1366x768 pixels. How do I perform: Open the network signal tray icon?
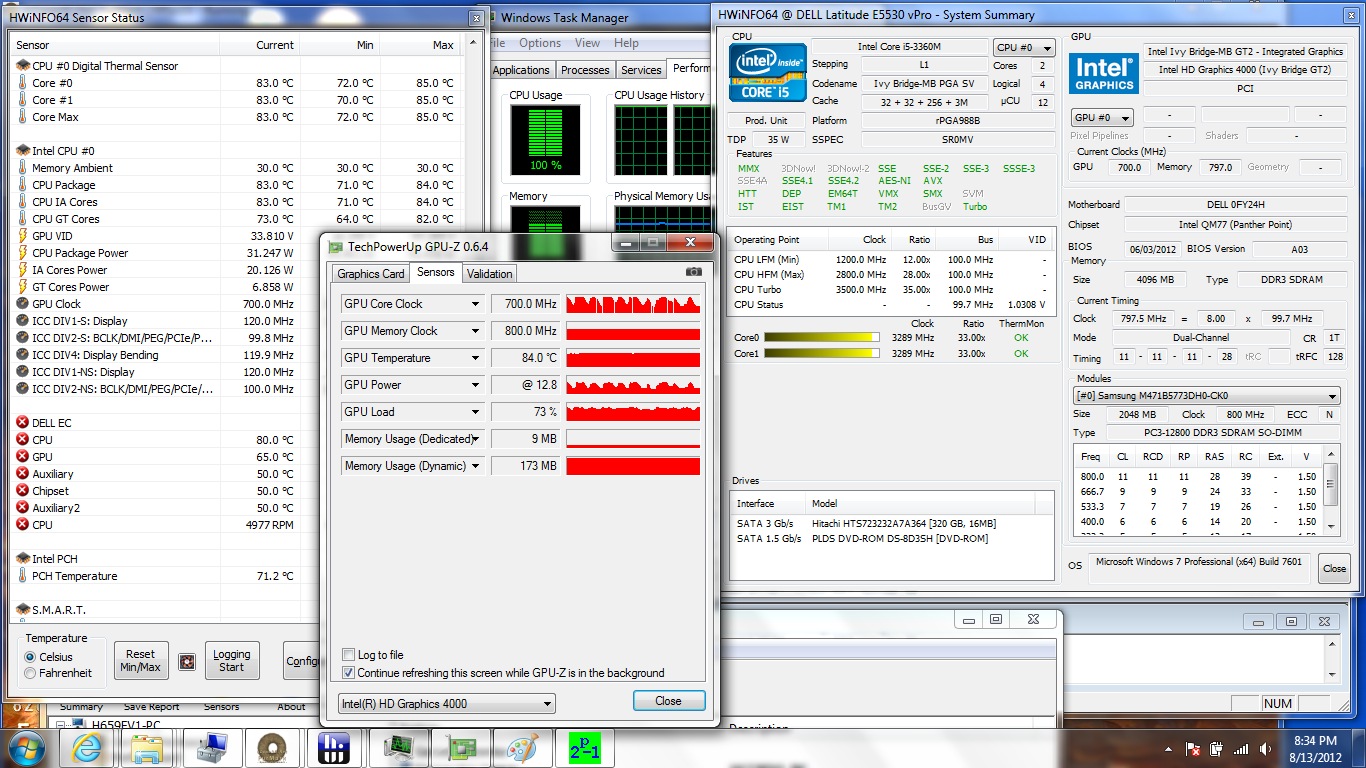[1243, 749]
